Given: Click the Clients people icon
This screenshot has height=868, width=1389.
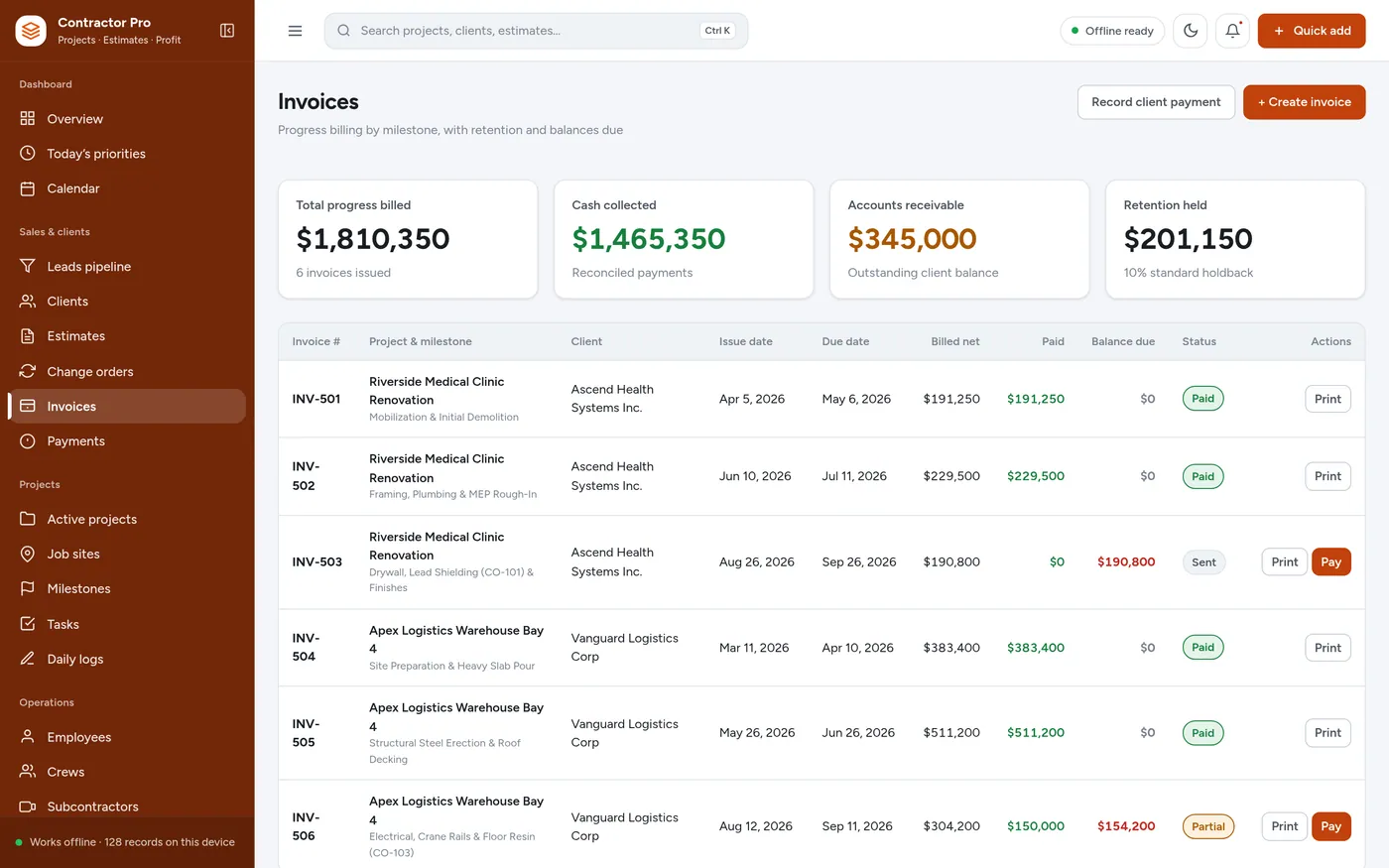Looking at the screenshot, I should click(x=28, y=302).
